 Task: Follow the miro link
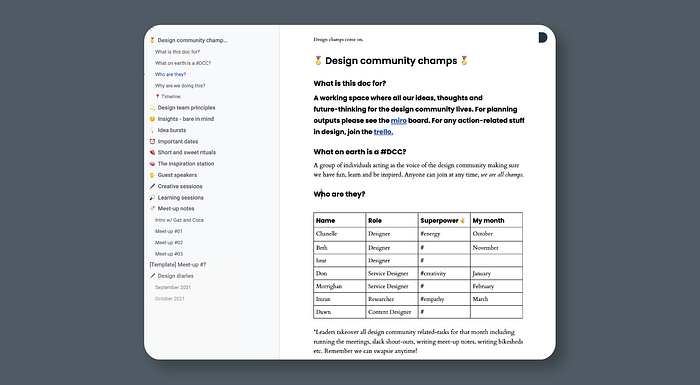(x=399, y=121)
